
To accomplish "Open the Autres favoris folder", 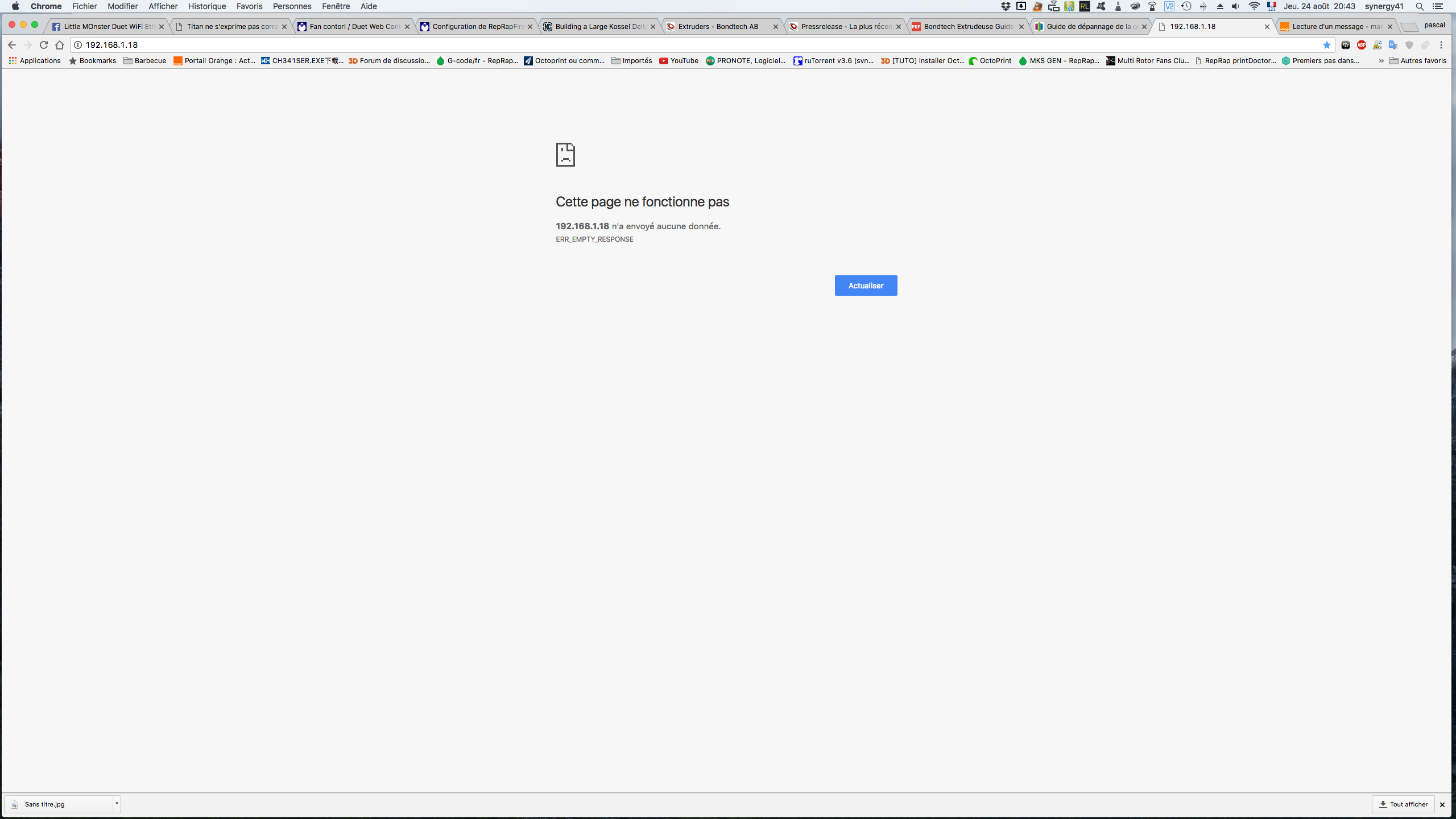I will pos(1418,61).
